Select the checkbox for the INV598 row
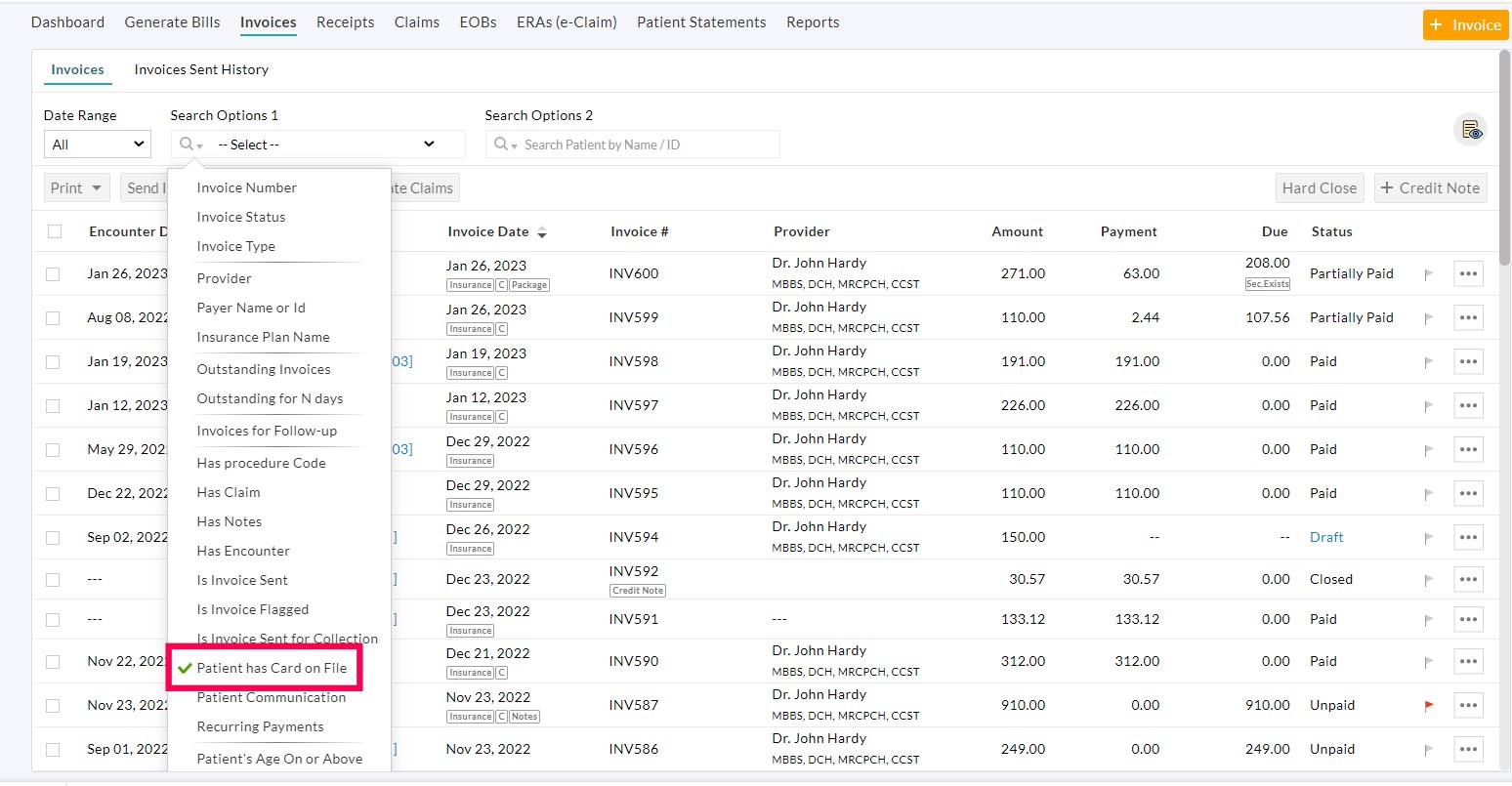Viewport: 1512px width, 786px height. pyautogui.click(x=53, y=362)
